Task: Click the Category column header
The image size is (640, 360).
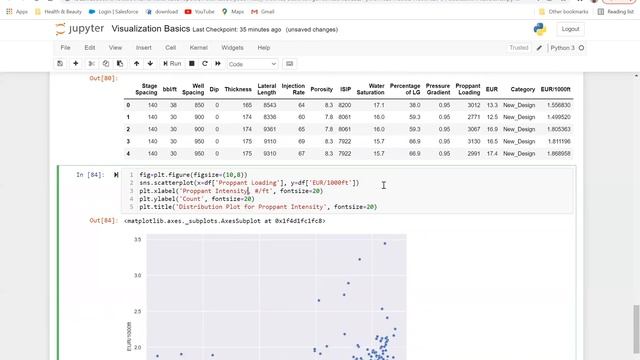Action: [x=522, y=89]
